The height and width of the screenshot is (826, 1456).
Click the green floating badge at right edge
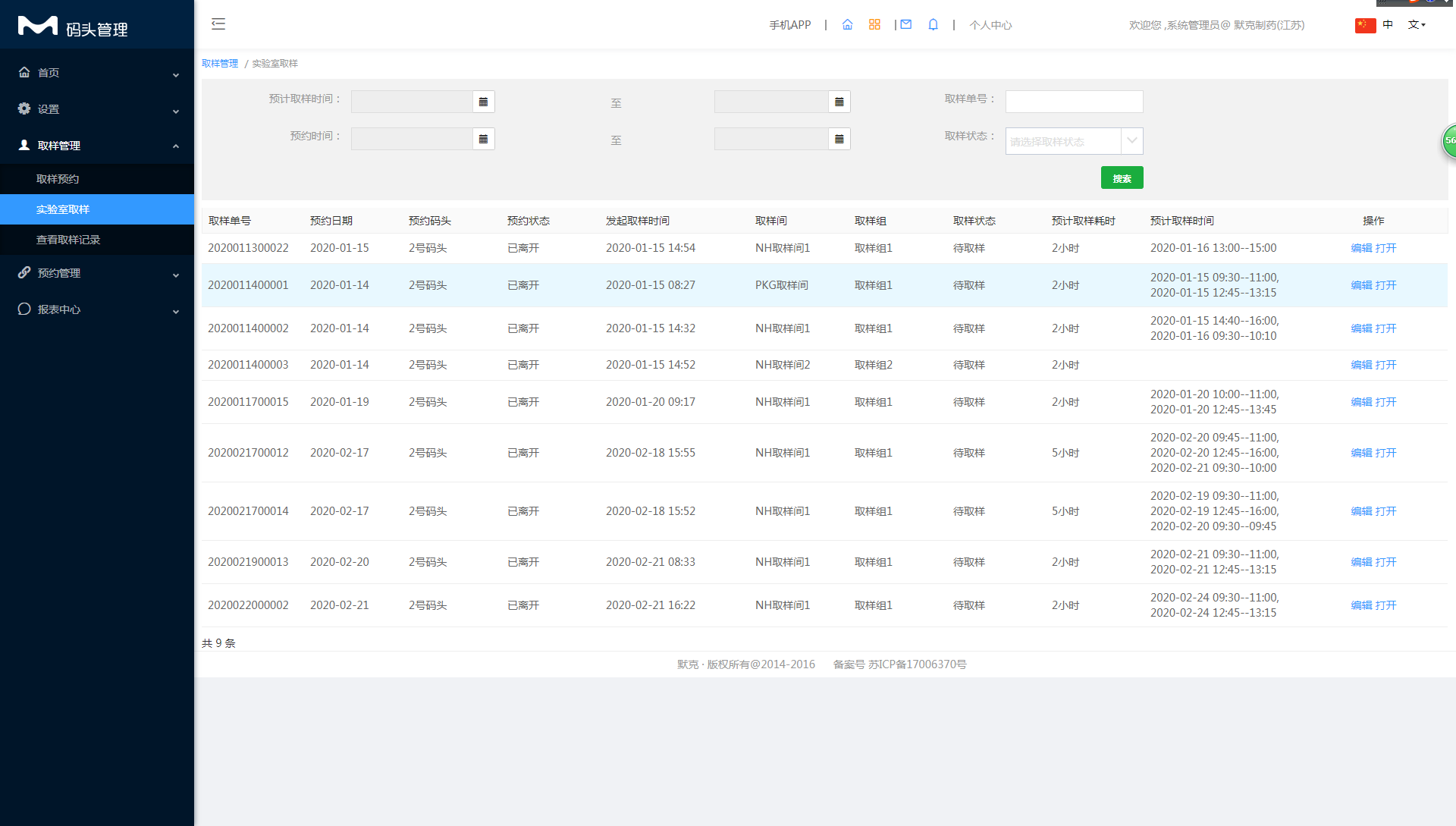tap(1449, 140)
